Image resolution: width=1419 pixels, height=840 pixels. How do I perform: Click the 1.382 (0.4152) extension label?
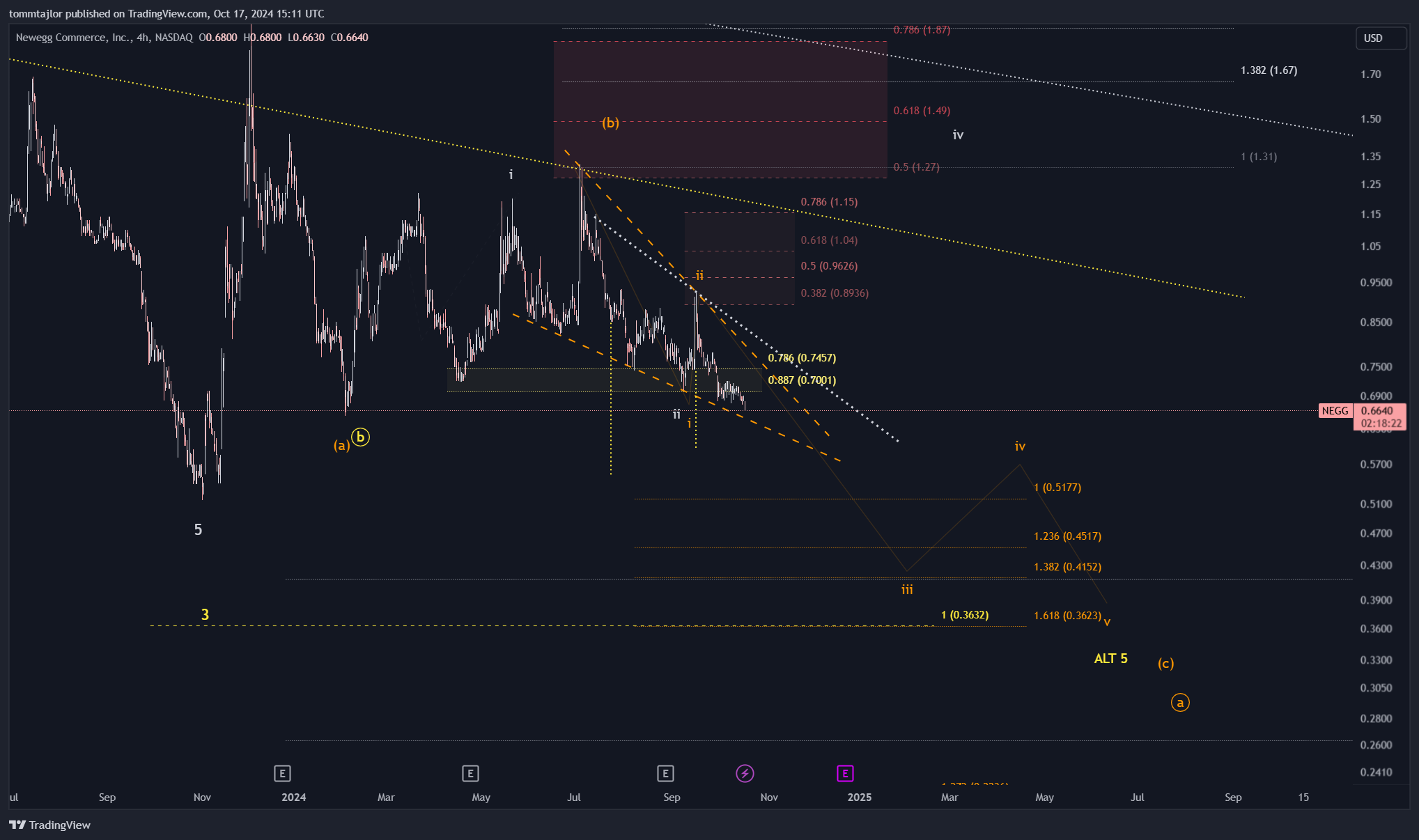(1068, 567)
